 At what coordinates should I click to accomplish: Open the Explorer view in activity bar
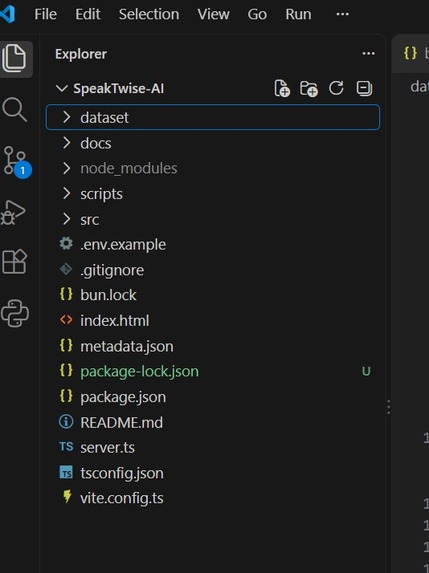(15, 58)
